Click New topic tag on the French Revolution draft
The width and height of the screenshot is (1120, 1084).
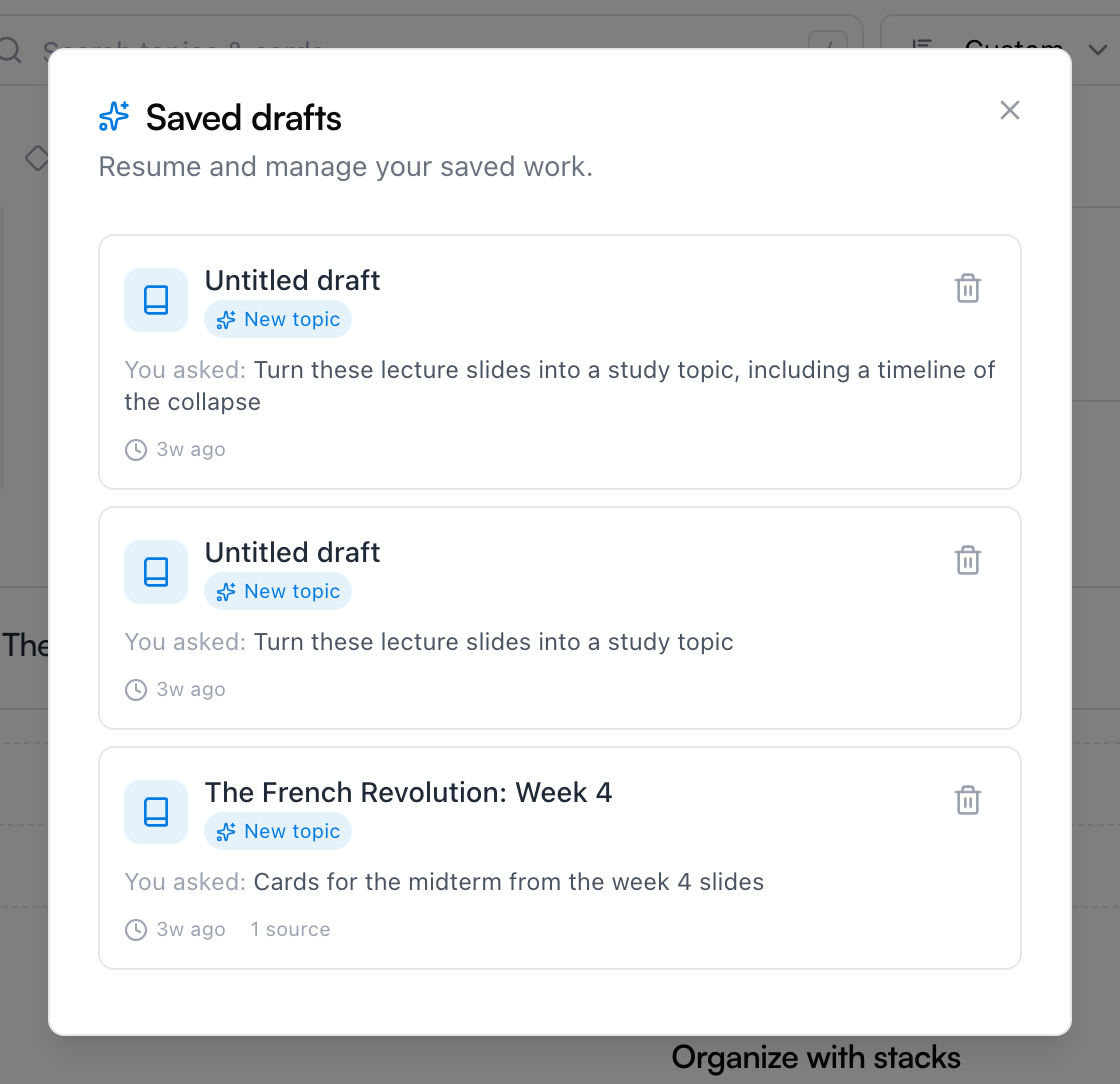click(278, 831)
